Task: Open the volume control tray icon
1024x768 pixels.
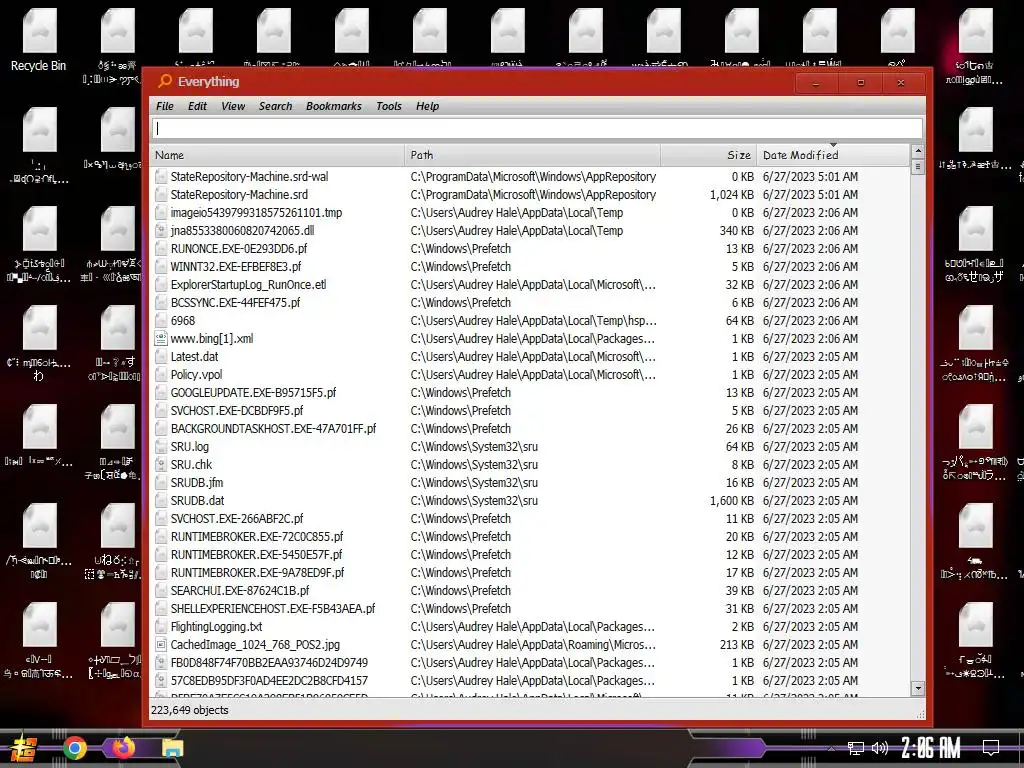Action: [880, 748]
